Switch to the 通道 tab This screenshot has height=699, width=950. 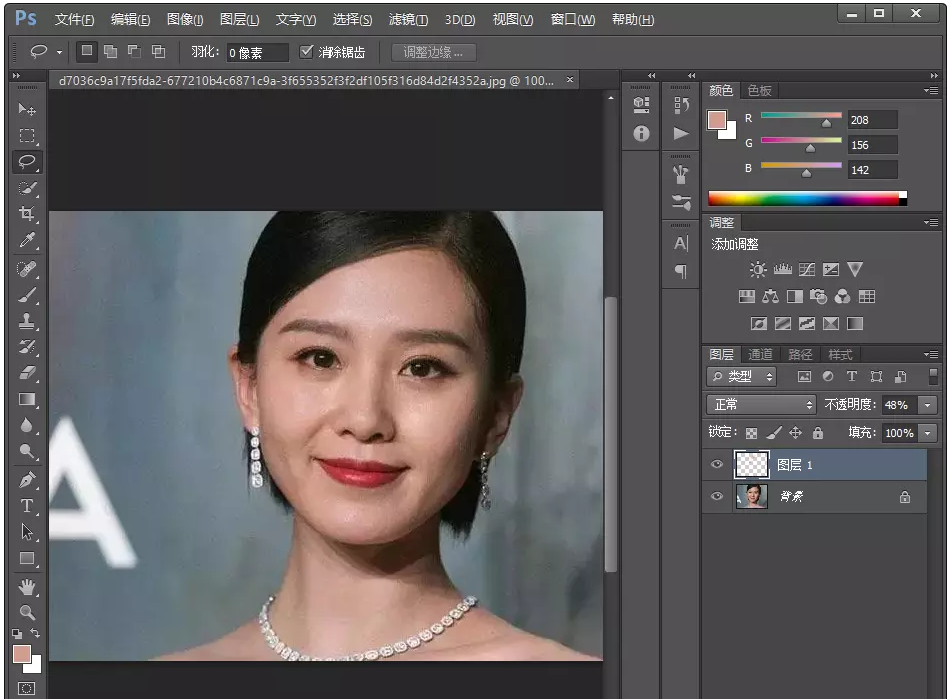tap(760, 354)
